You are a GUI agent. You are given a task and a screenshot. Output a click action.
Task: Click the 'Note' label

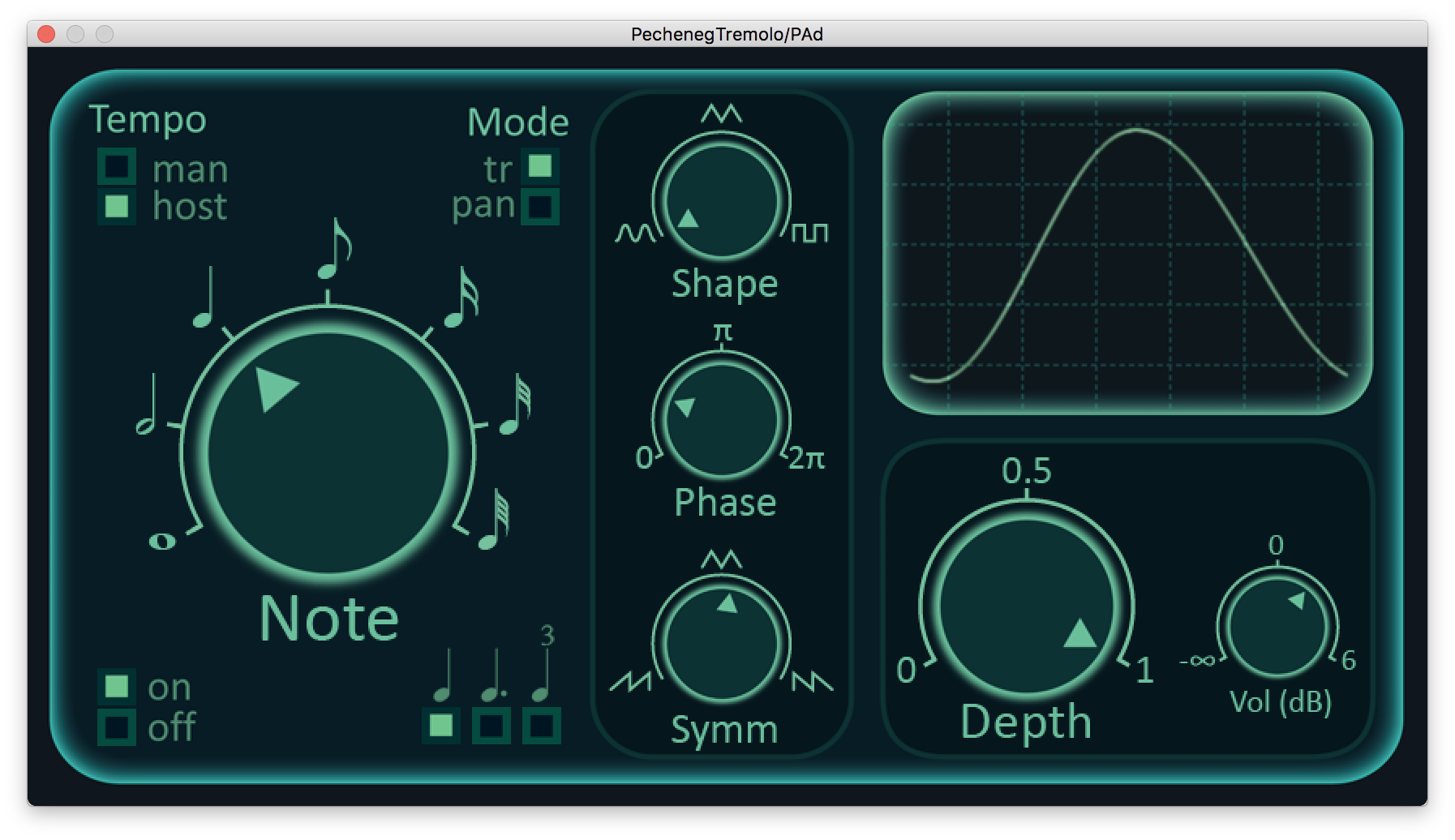329,619
